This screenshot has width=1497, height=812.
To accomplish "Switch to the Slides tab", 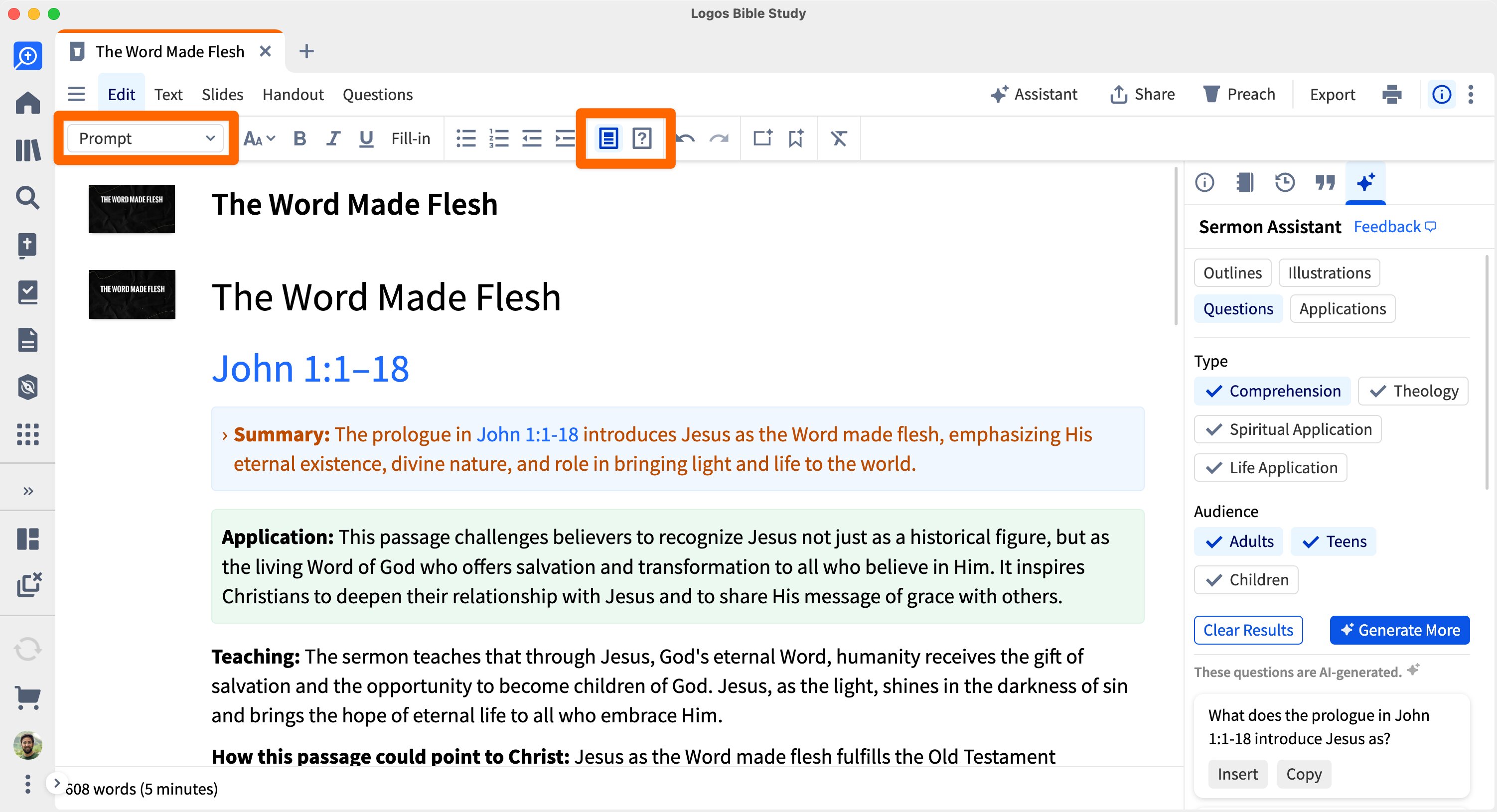I will point(222,94).
